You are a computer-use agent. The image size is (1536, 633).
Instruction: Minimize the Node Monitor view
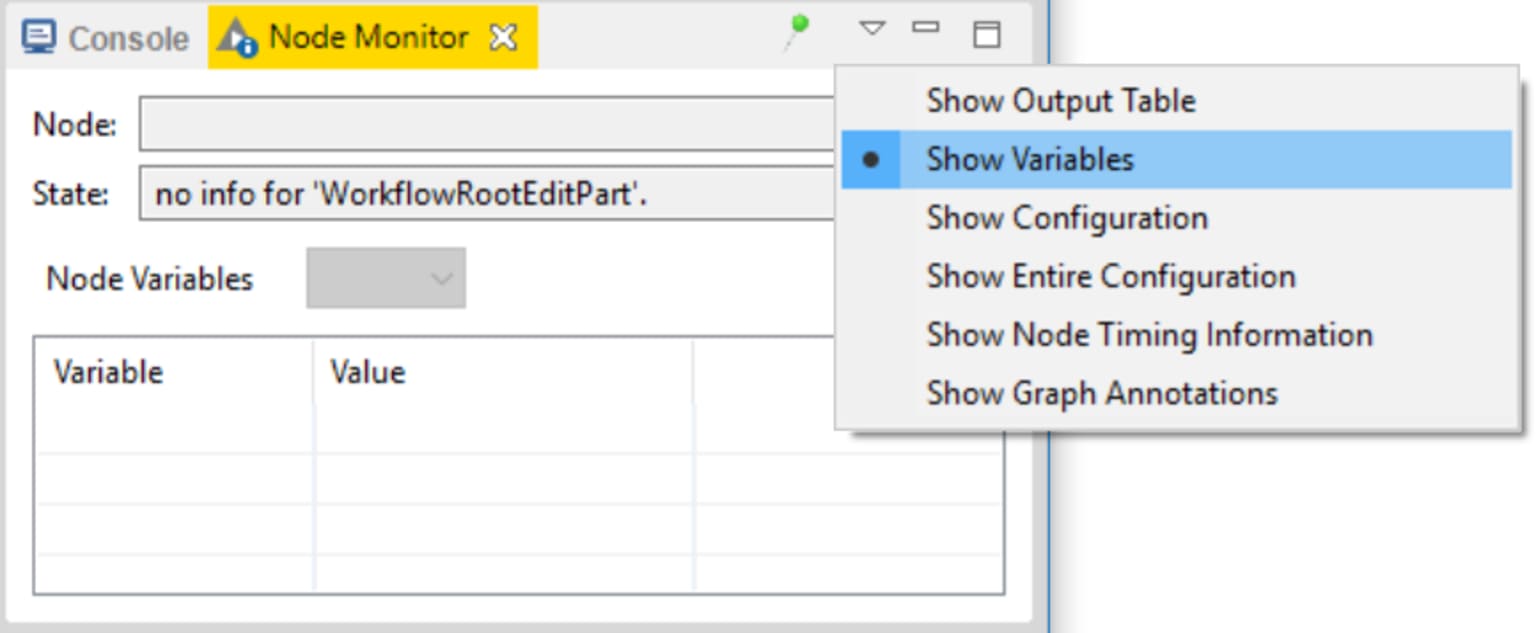(926, 28)
